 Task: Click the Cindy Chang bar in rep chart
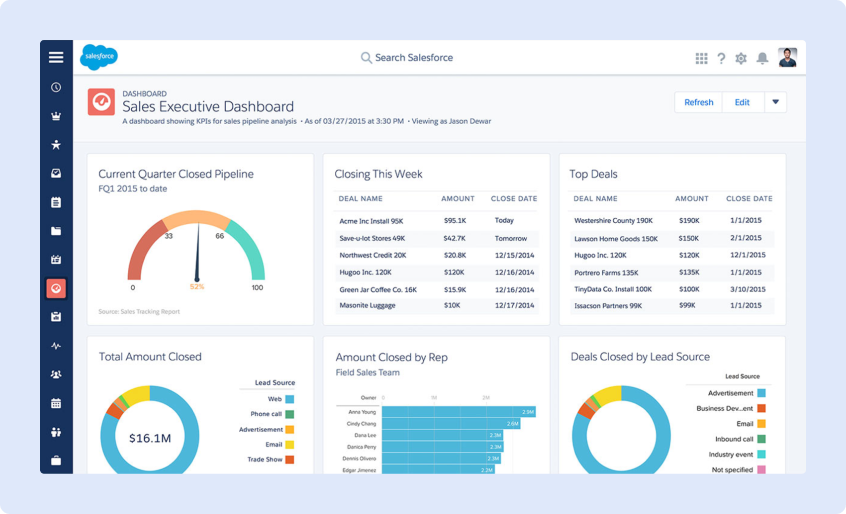pos(451,424)
